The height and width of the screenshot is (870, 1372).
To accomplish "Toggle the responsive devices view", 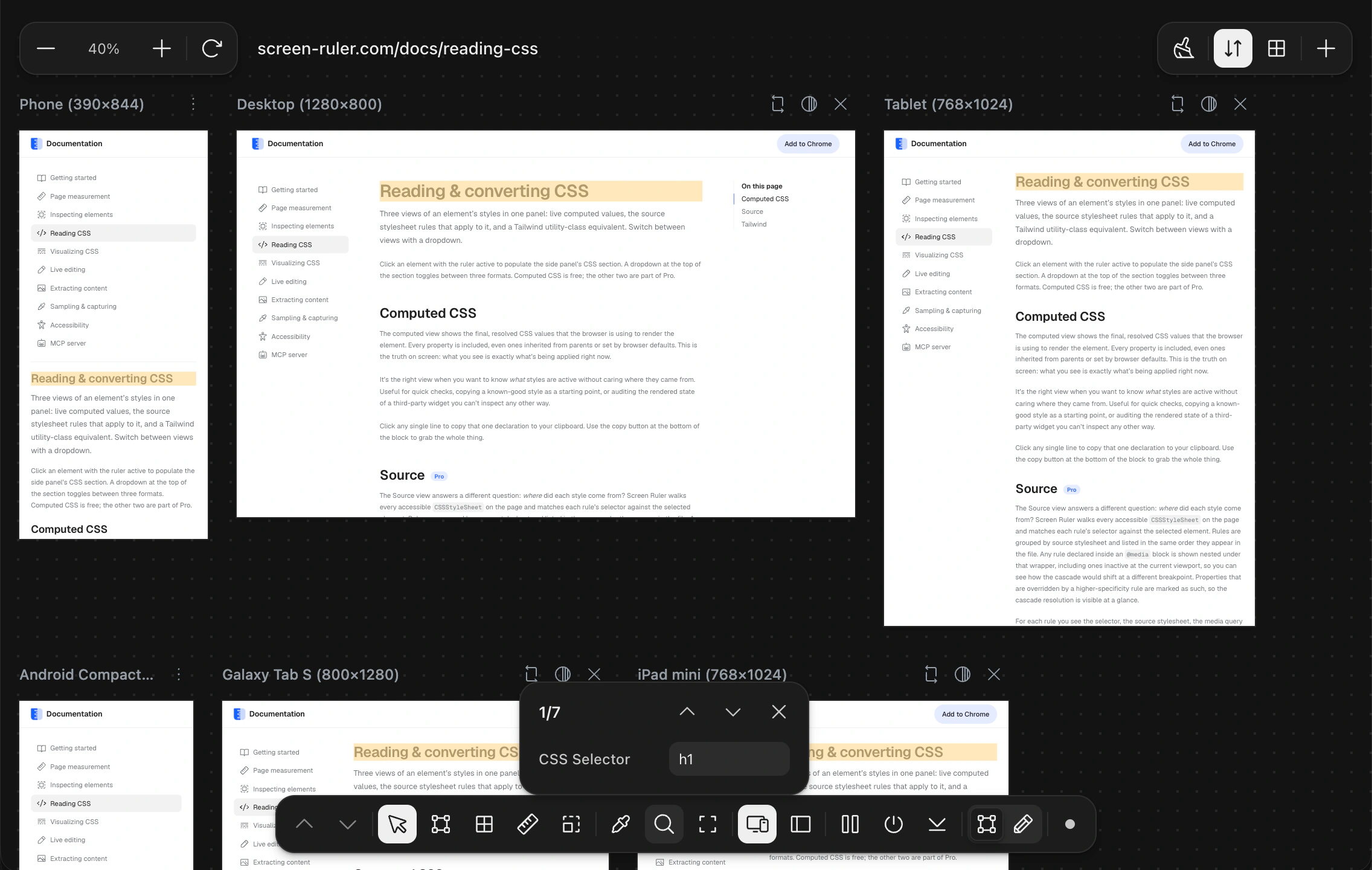I will (x=757, y=824).
